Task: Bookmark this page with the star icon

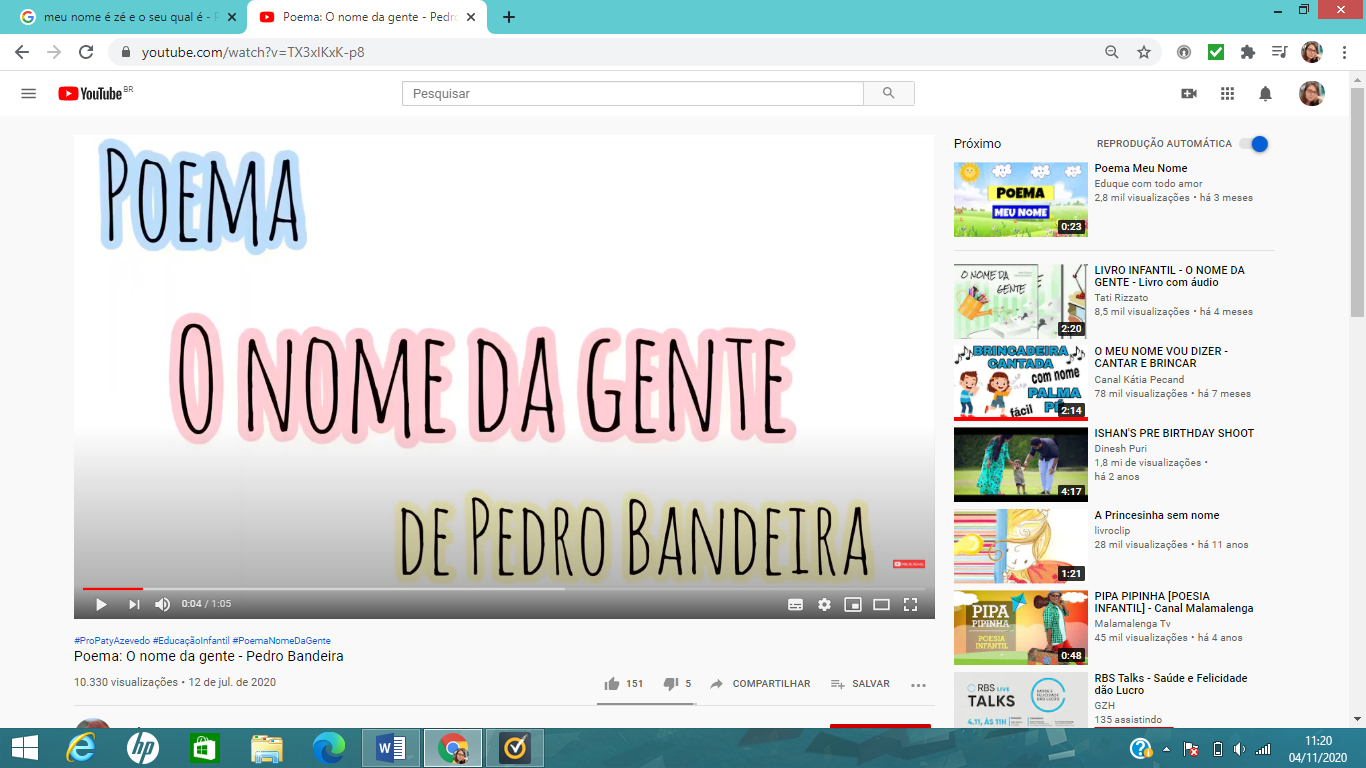Action: pos(1144,52)
